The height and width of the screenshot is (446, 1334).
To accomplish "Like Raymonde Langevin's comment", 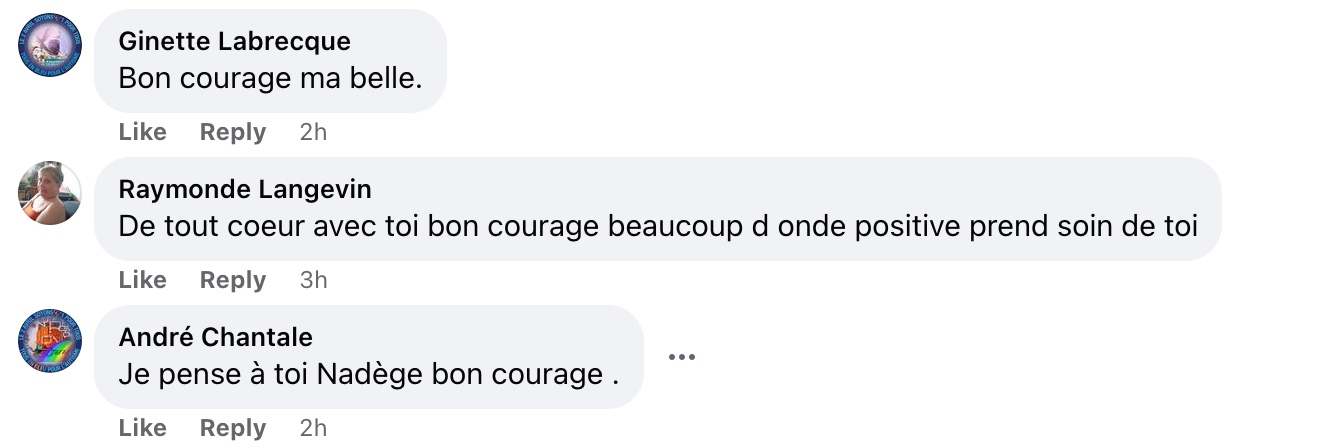I will [x=142, y=280].
